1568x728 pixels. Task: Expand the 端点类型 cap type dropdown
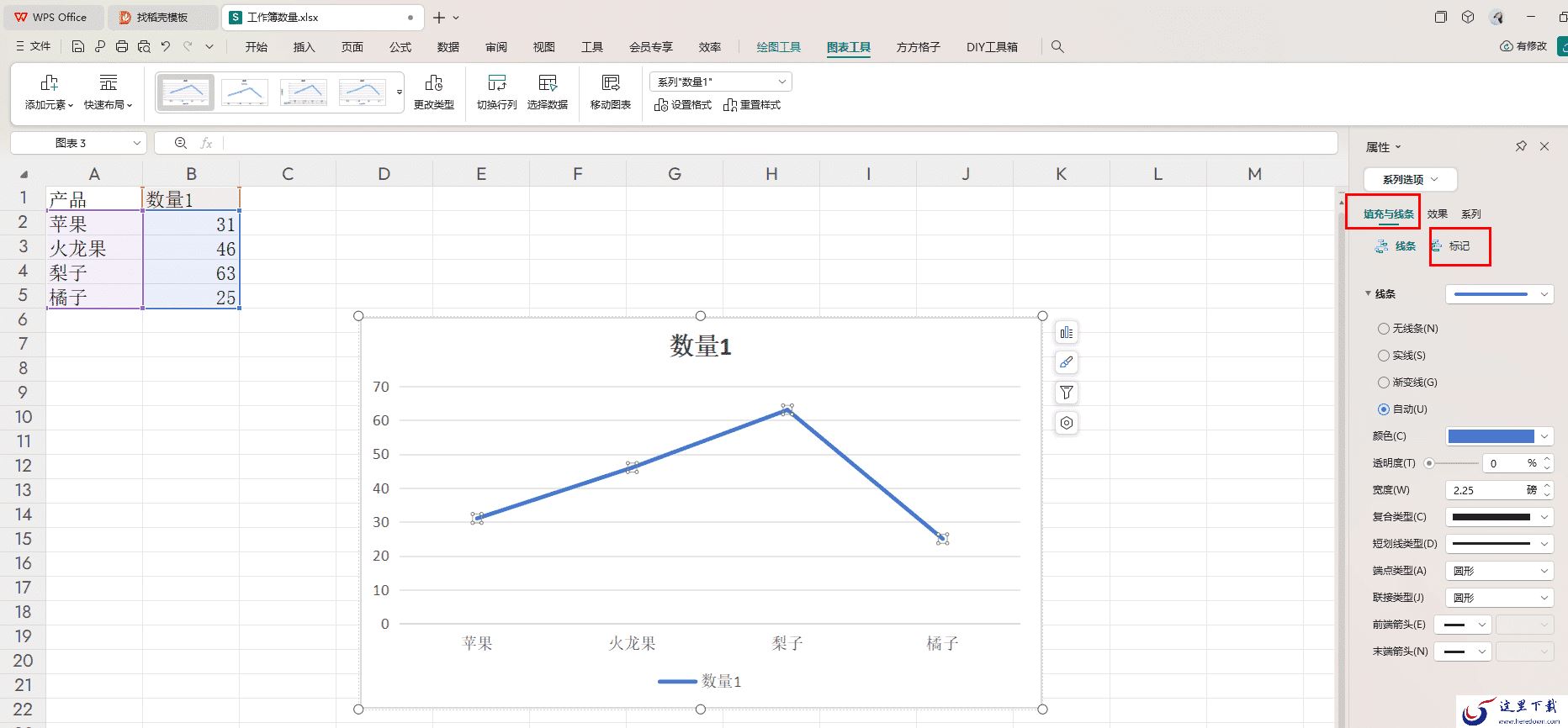(1499, 571)
